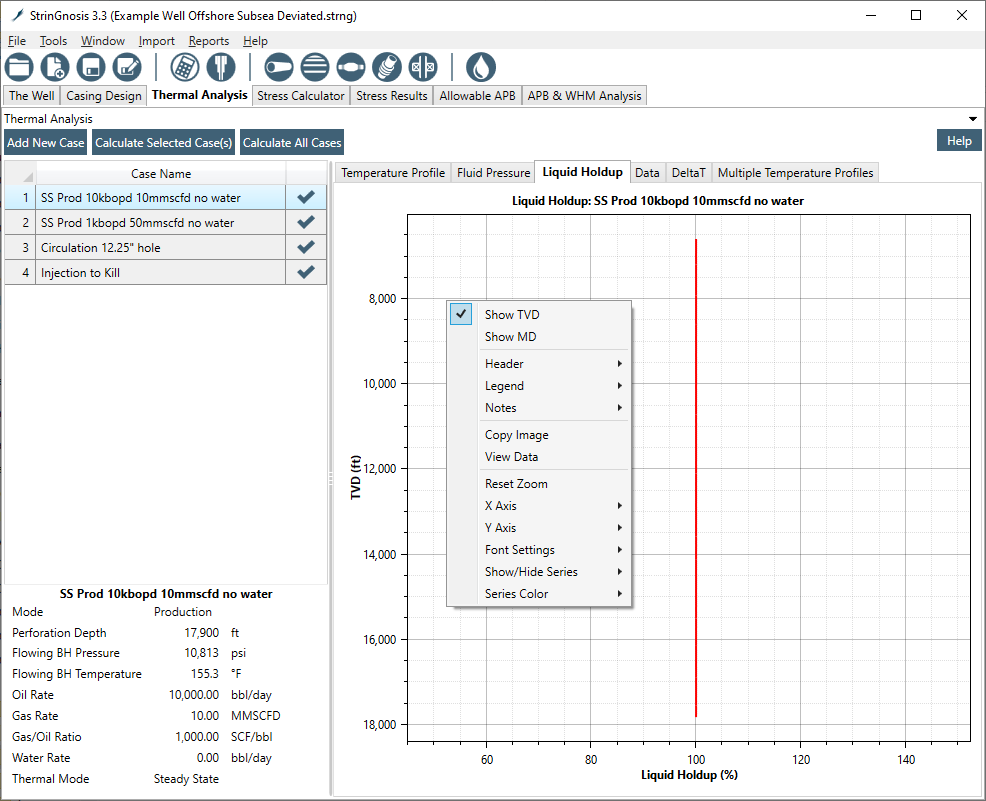The width and height of the screenshot is (986, 801).
Task: Click the fluid droplet toolbar icon
Action: pos(481,67)
